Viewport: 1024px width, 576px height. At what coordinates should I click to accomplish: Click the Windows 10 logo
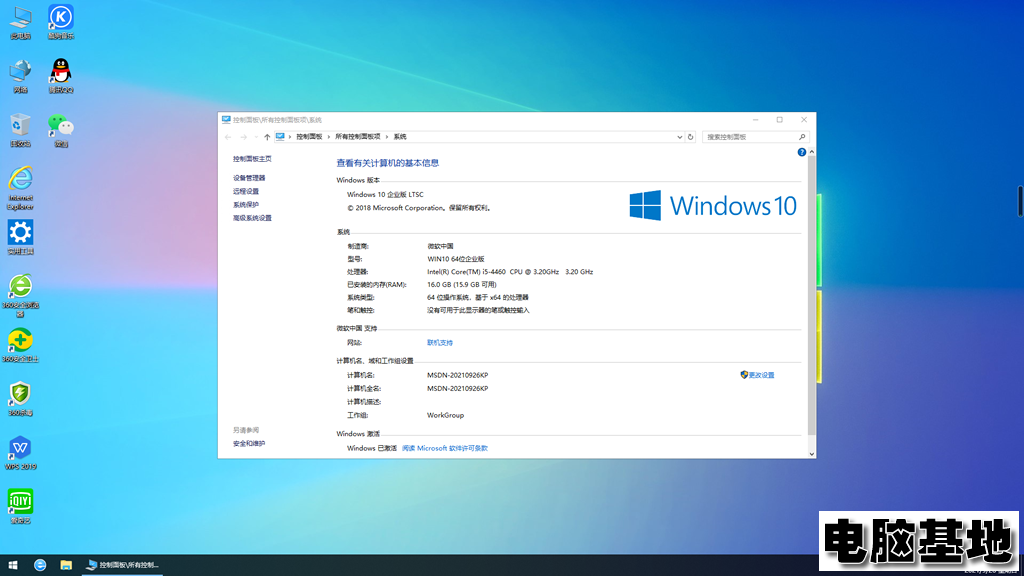tap(712, 206)
